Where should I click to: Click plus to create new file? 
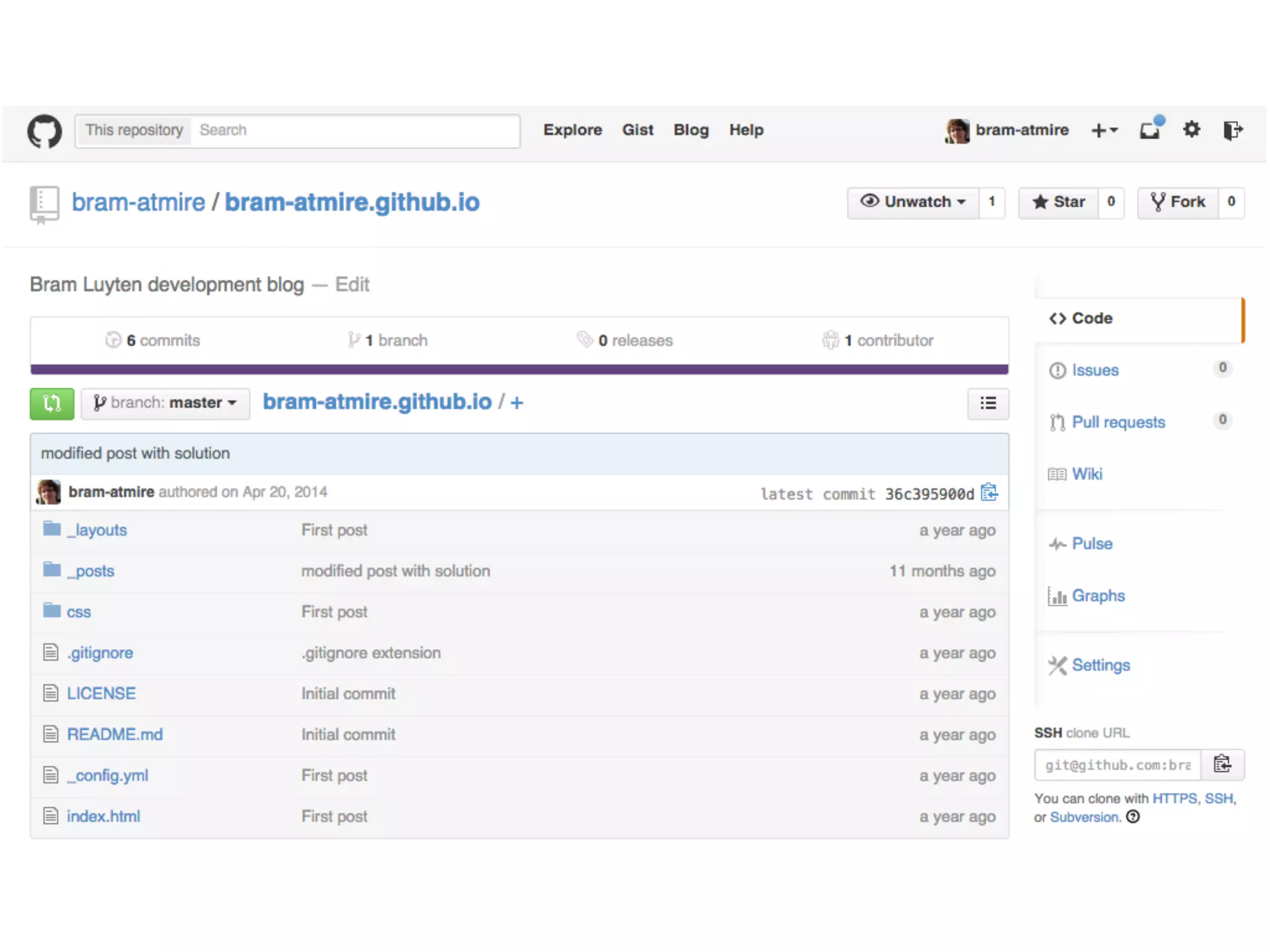point(517,403)
